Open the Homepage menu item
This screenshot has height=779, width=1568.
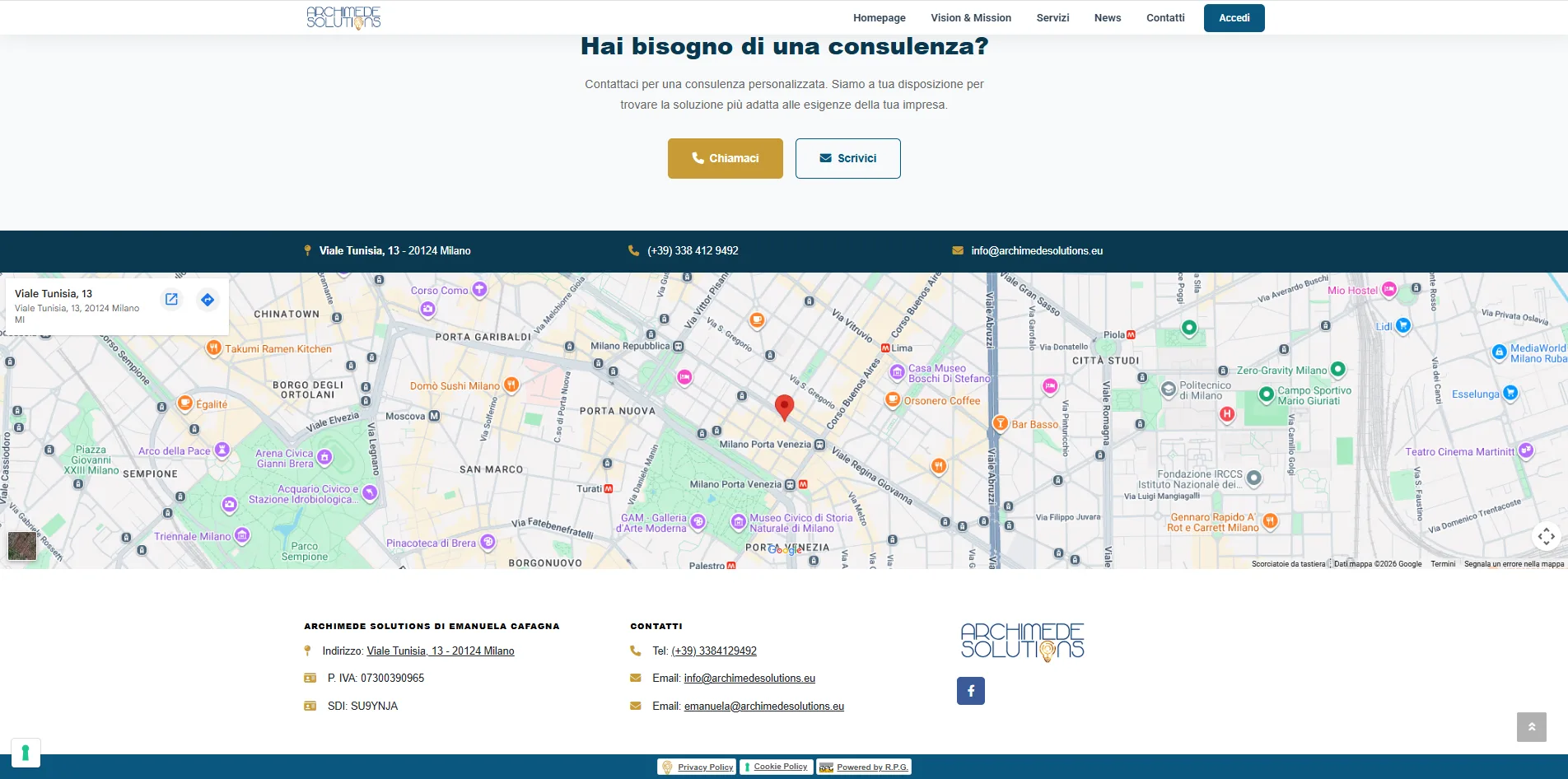tap(879, 17)
